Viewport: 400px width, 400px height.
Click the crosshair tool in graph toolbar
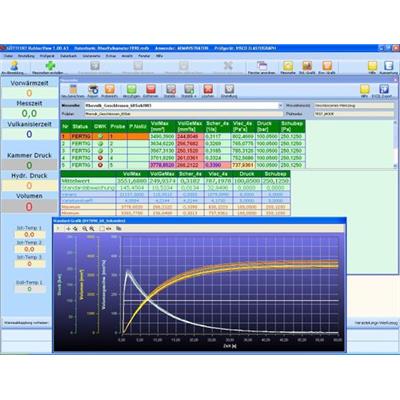68,229
